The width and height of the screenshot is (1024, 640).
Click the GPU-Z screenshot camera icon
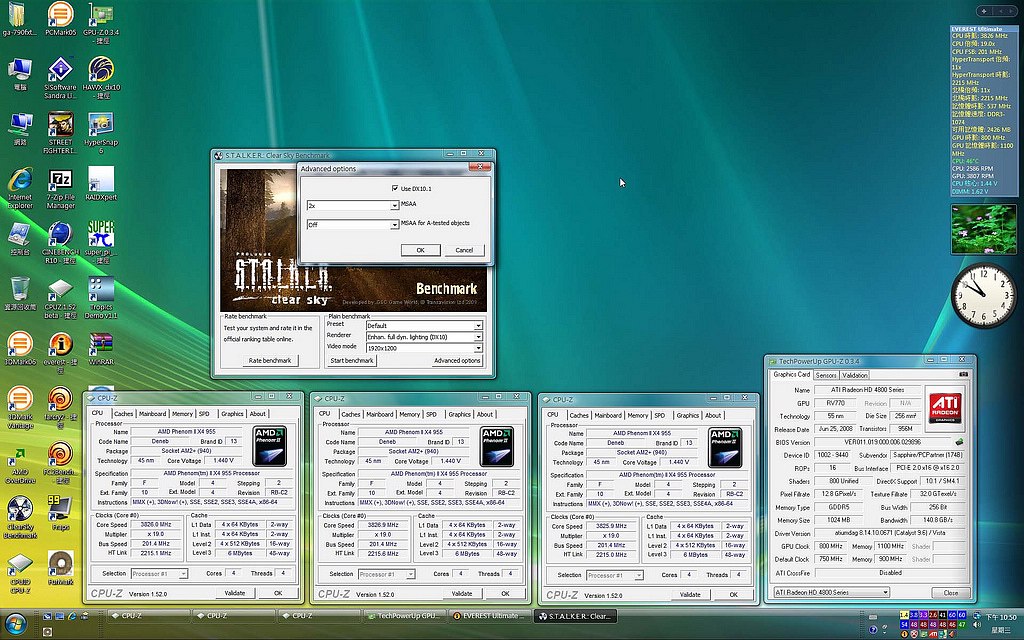tap(963, 374)
